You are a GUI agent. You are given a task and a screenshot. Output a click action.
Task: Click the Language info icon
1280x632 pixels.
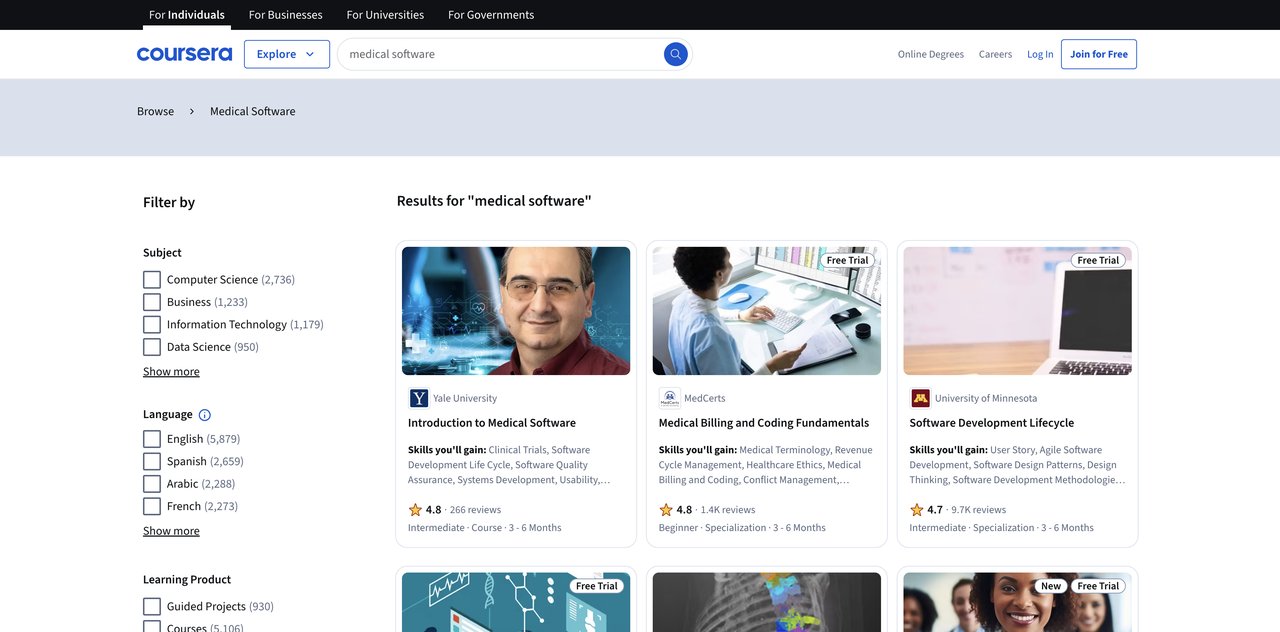205,415
